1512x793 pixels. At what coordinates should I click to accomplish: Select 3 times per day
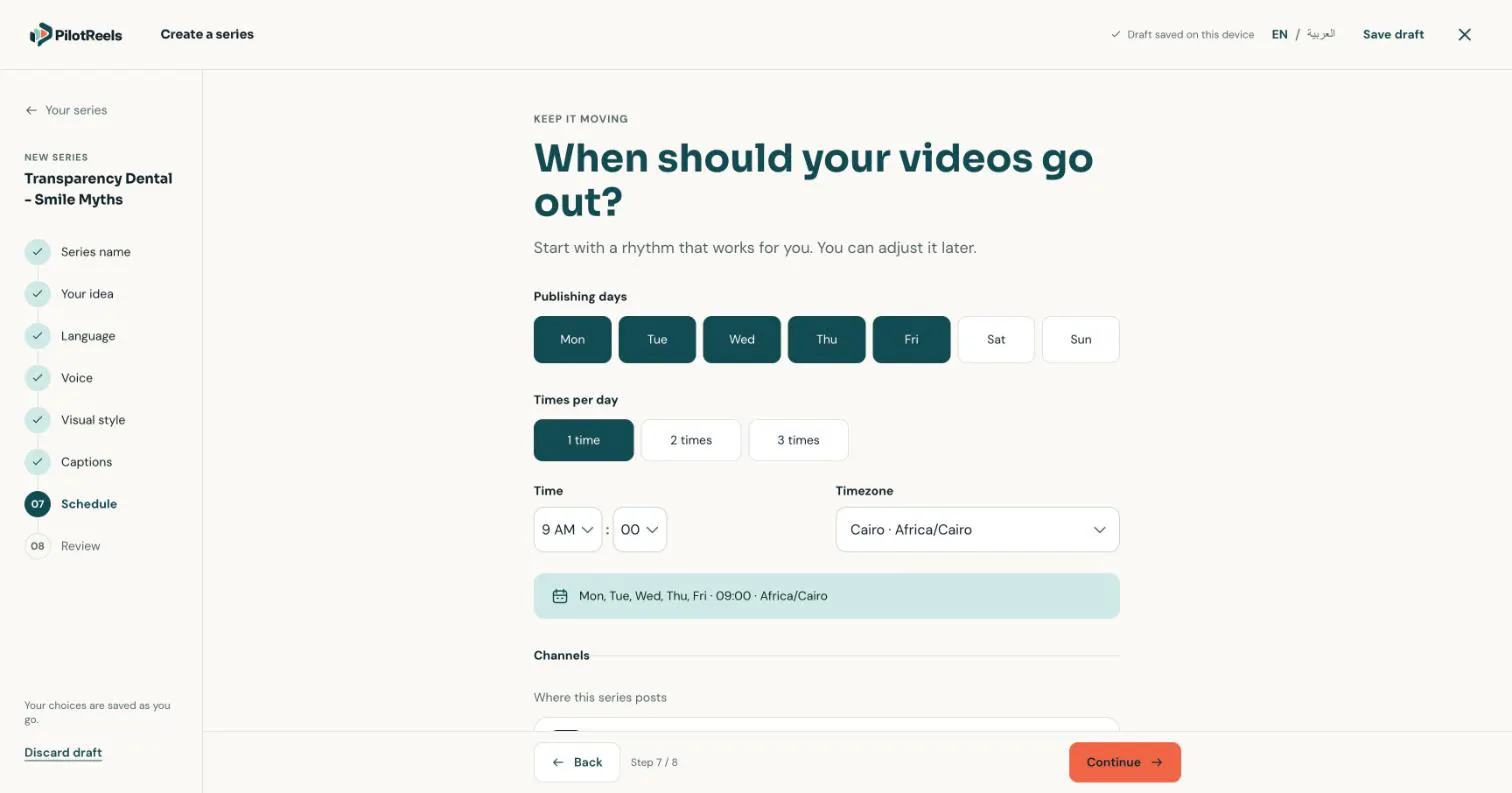click(798, 440)
